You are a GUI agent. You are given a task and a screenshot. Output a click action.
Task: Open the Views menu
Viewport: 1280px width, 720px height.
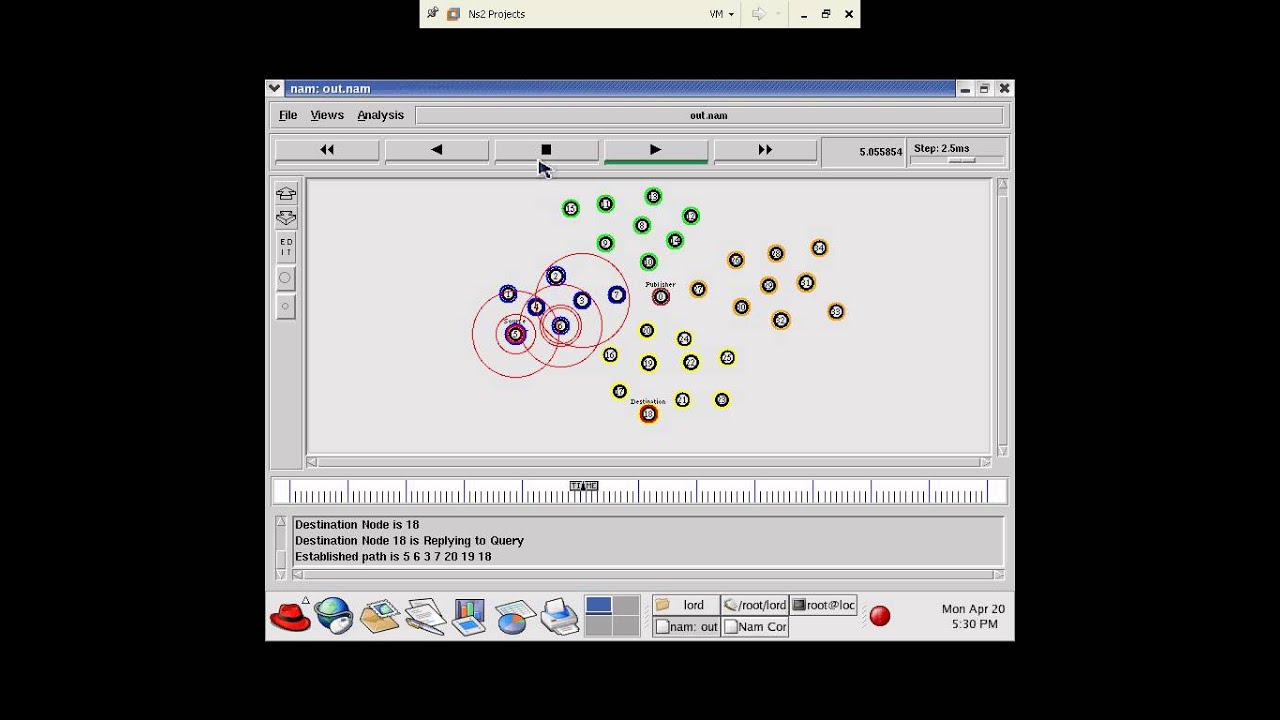point(327,115)
